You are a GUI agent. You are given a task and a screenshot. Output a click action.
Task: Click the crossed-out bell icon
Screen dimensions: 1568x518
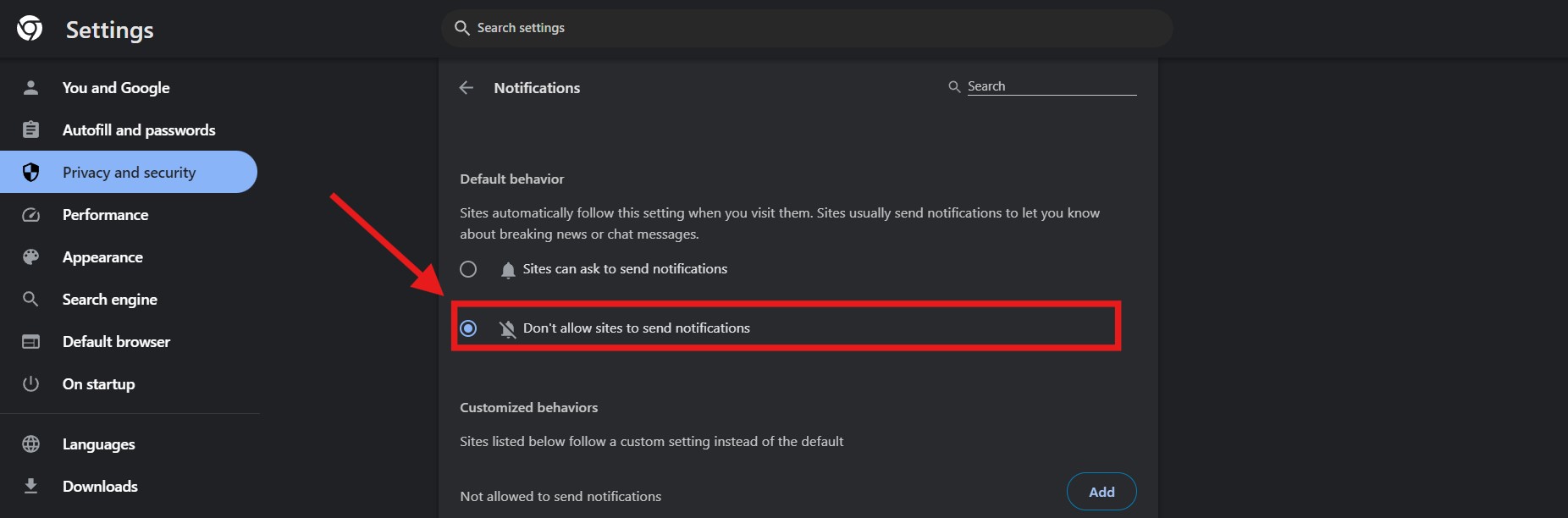[508, 329]
